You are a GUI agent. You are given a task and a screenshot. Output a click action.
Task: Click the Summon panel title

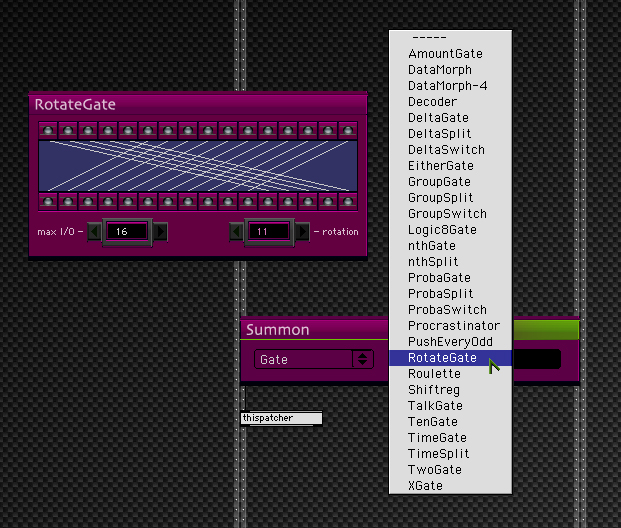pos(278,330)
